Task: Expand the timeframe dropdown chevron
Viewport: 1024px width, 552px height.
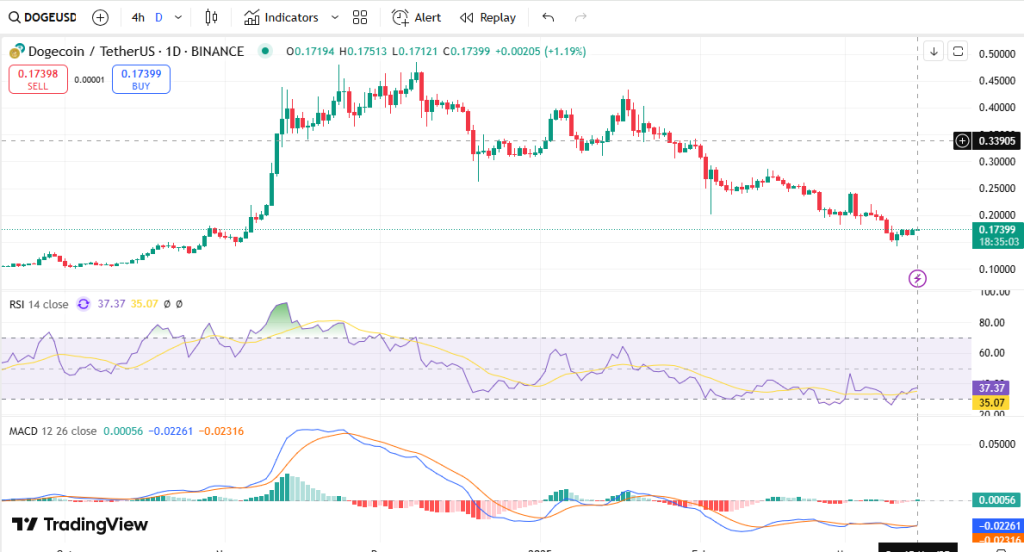Action: pyautogui.click(x=178, y=18)
